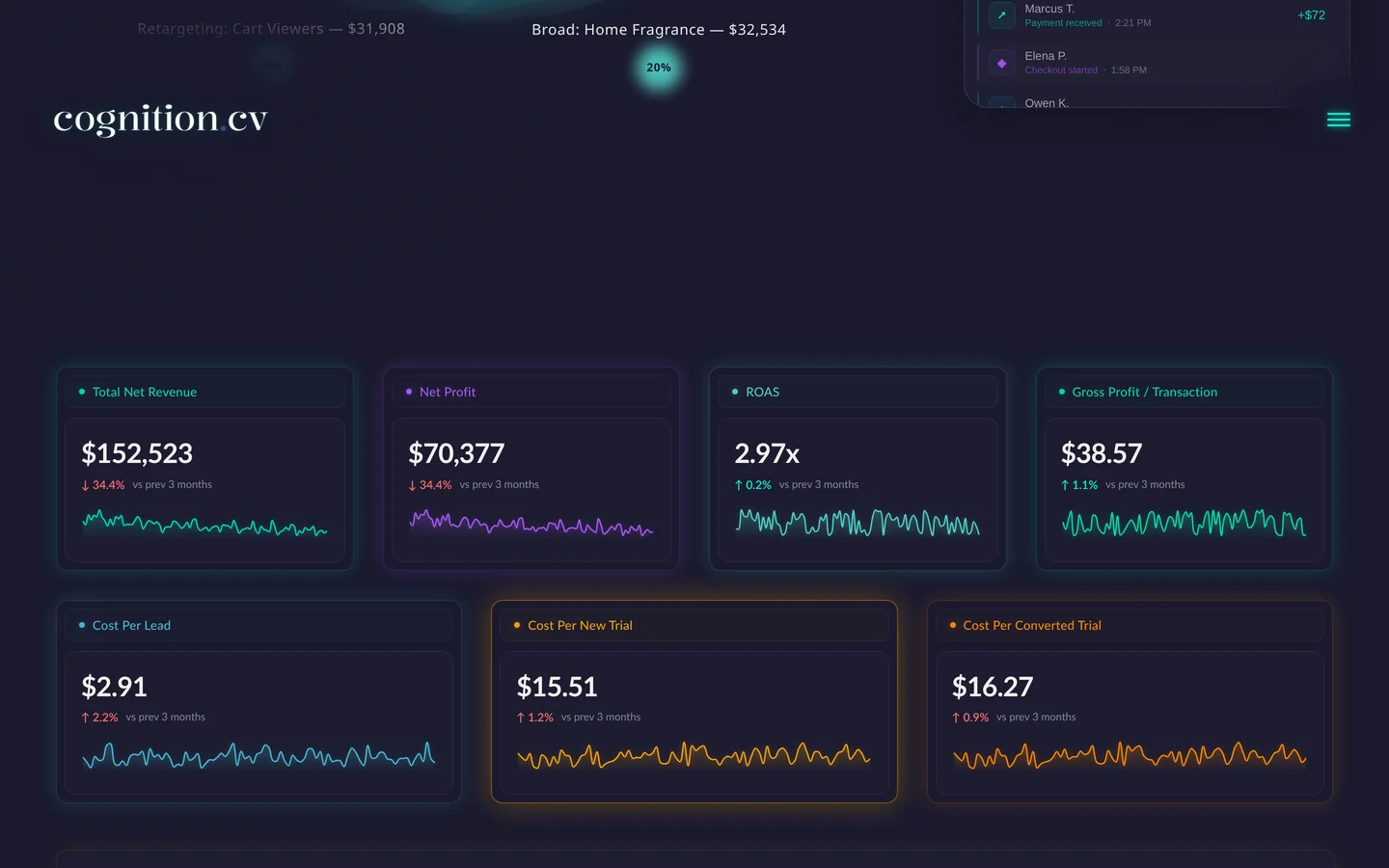Click the $70,377 value
Screen dimensions: 1389x868
pos(456,453)
